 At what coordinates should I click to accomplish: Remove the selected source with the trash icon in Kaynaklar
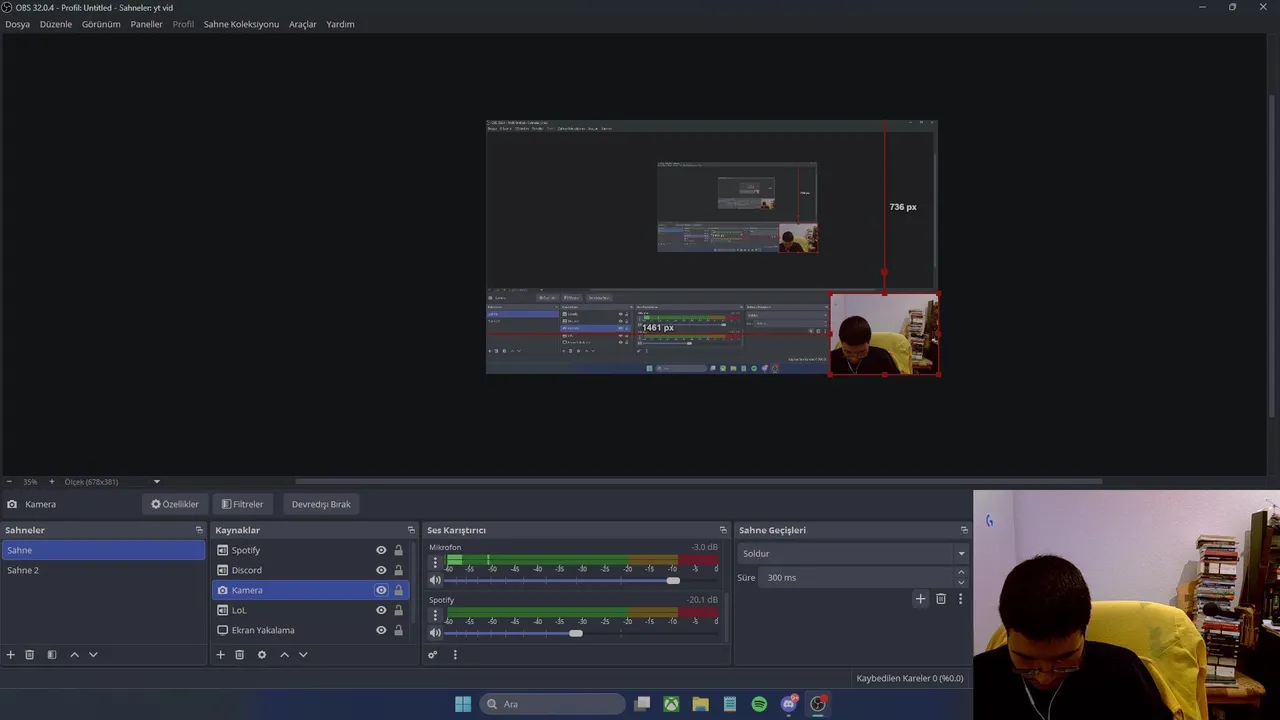click(240, 655)
